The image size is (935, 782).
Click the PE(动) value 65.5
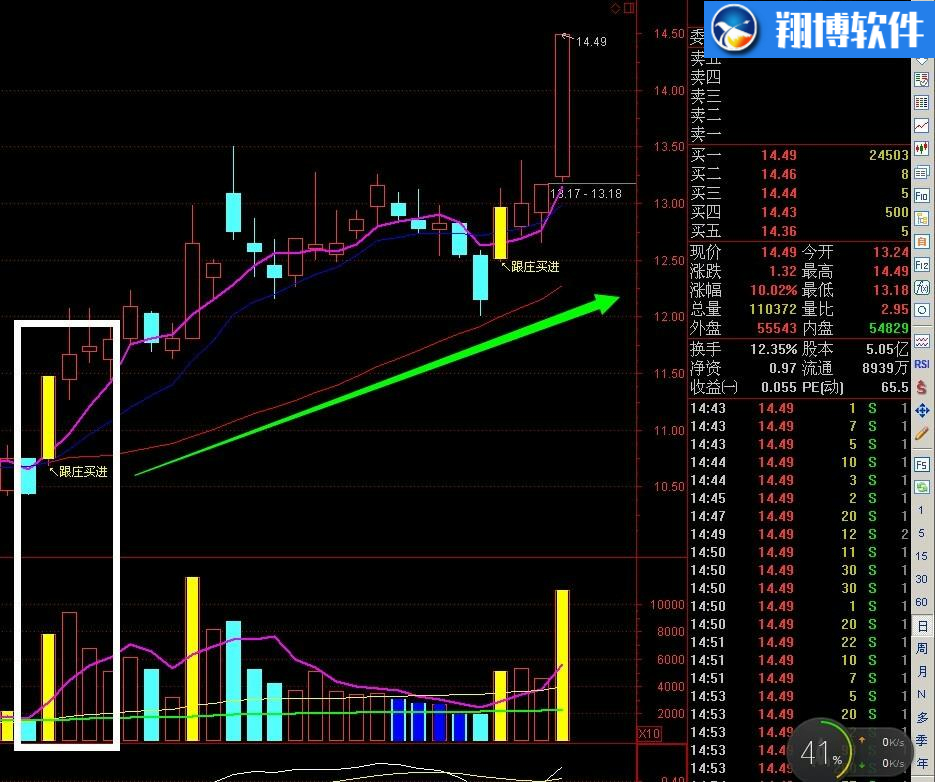(895, 388)
